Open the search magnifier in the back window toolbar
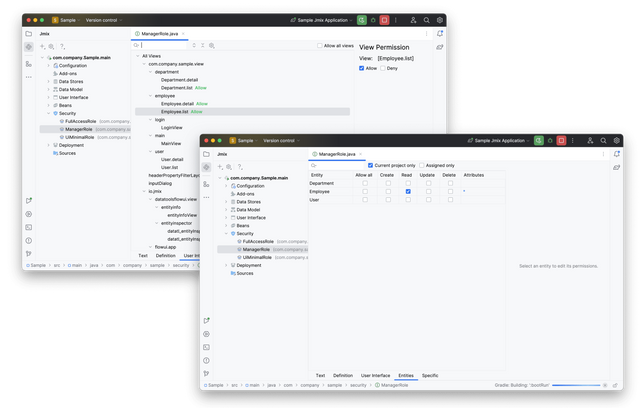640x408 pixels. tap(426, 20)
